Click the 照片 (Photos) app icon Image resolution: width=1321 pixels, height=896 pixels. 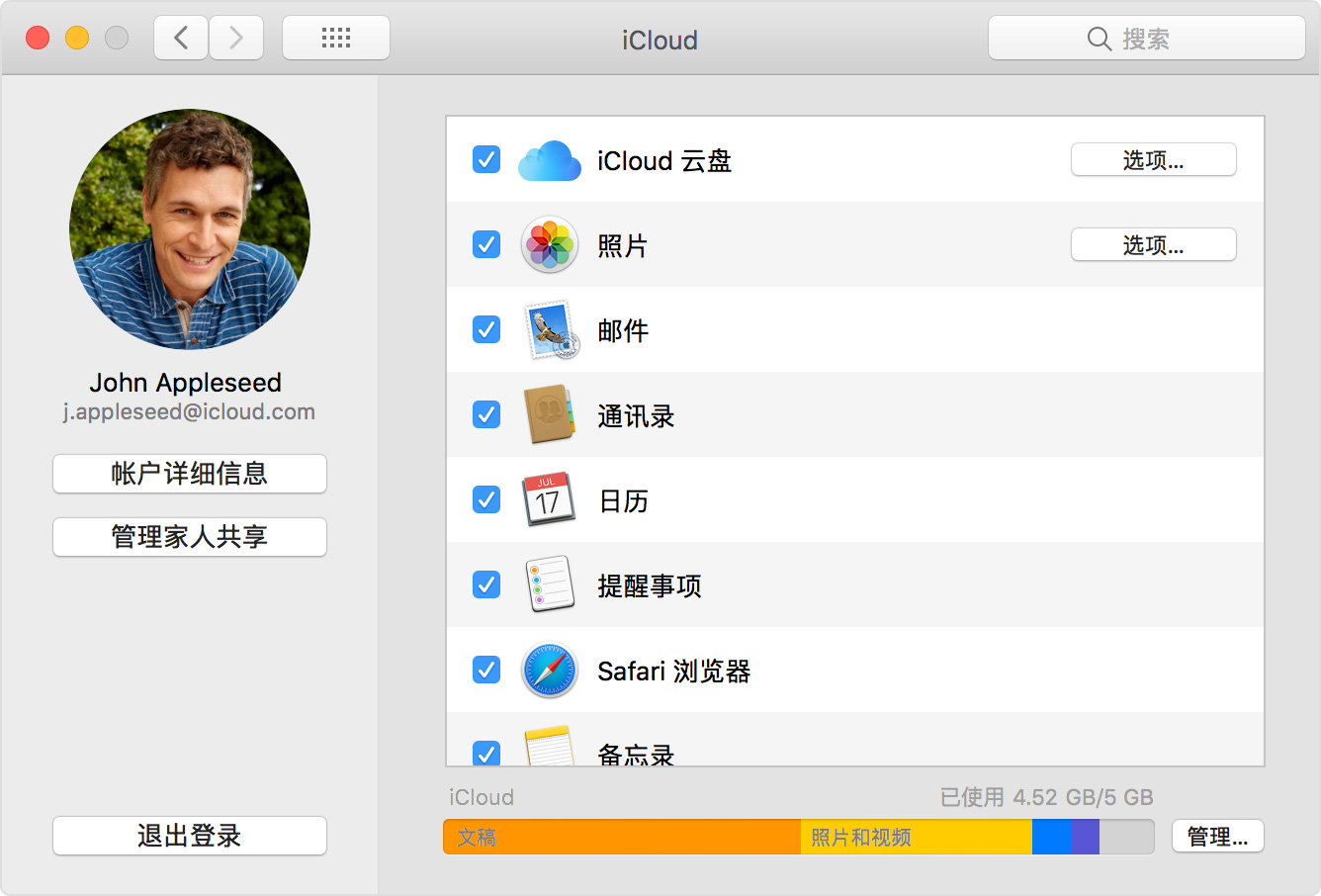tap(550, 244)
